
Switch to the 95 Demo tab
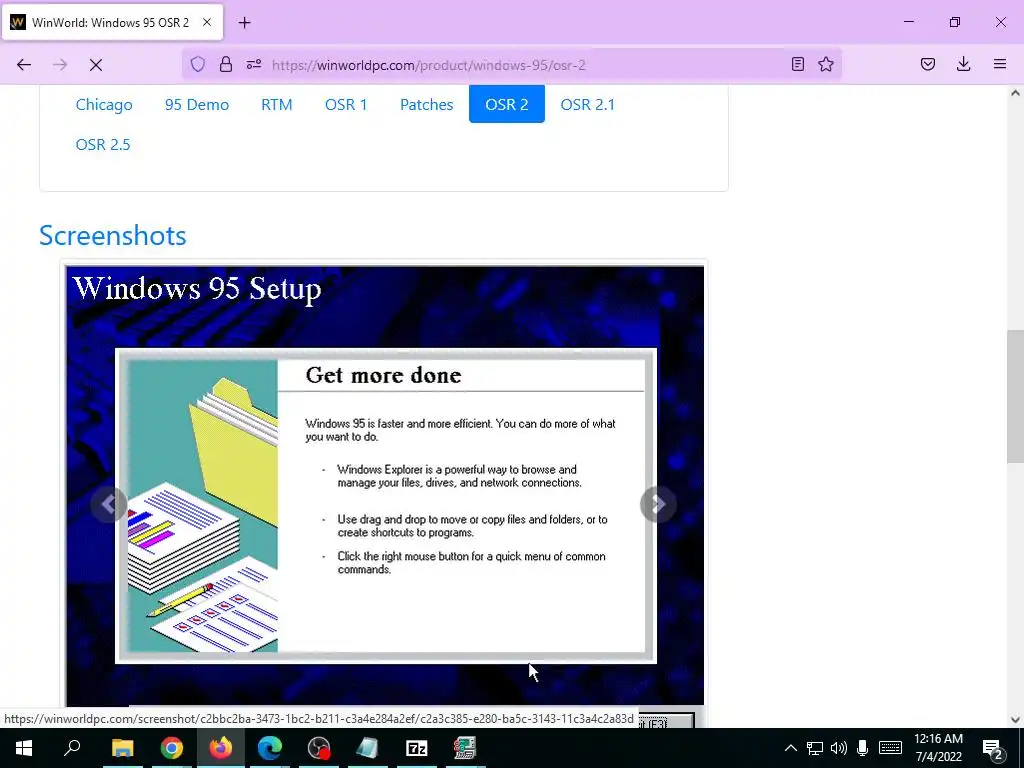[197, 104]
